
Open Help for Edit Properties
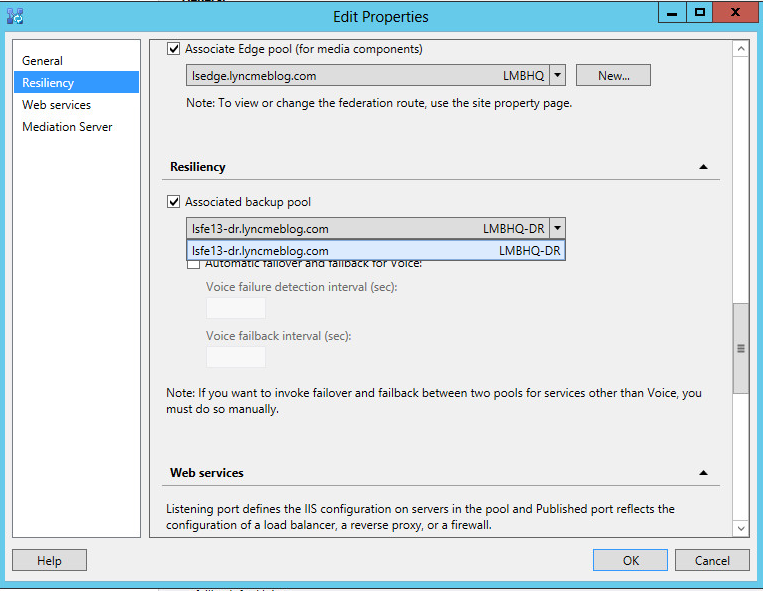(49, 560)
